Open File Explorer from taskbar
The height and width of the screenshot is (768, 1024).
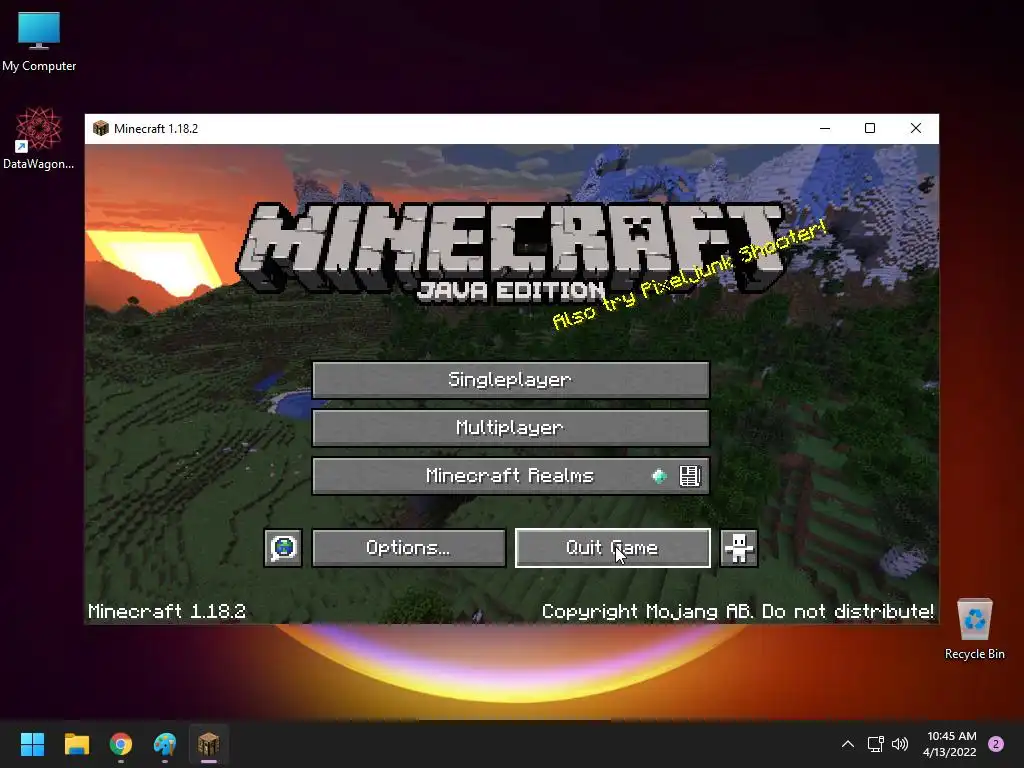coord(76,744)
